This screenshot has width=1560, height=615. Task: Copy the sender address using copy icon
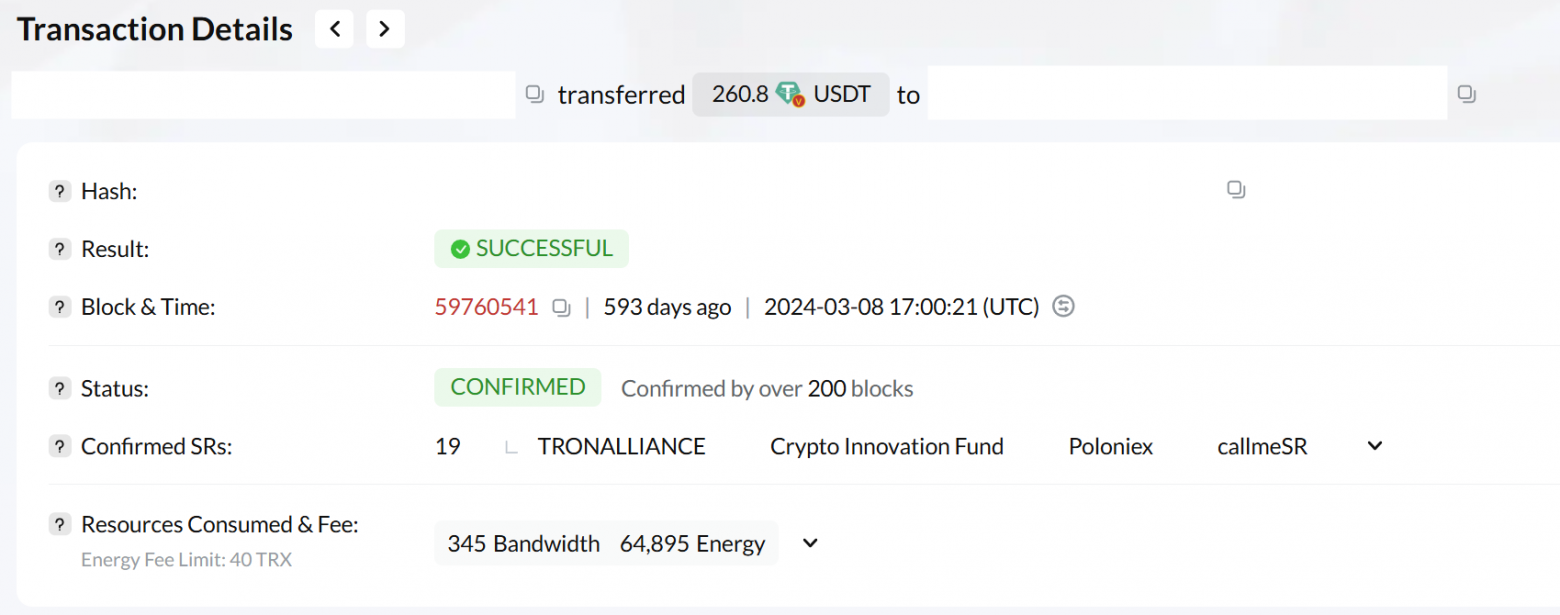pos(533,93)
